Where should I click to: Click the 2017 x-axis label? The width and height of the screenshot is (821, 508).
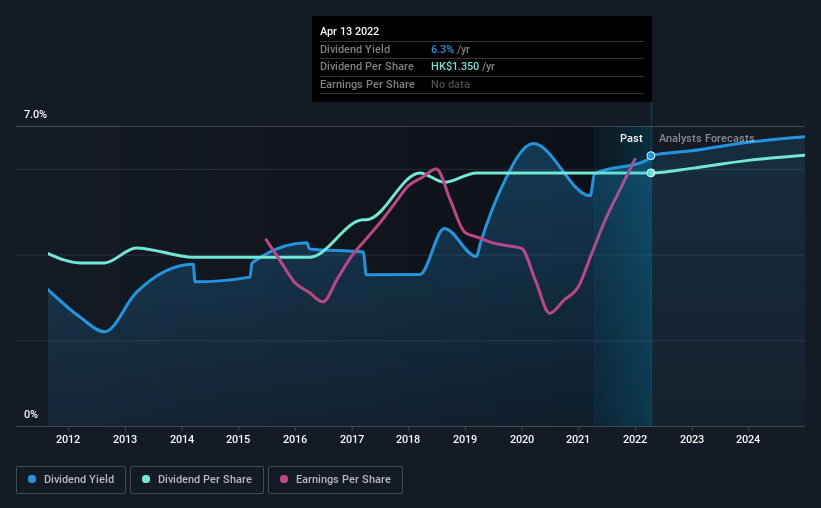pos(352,439)
